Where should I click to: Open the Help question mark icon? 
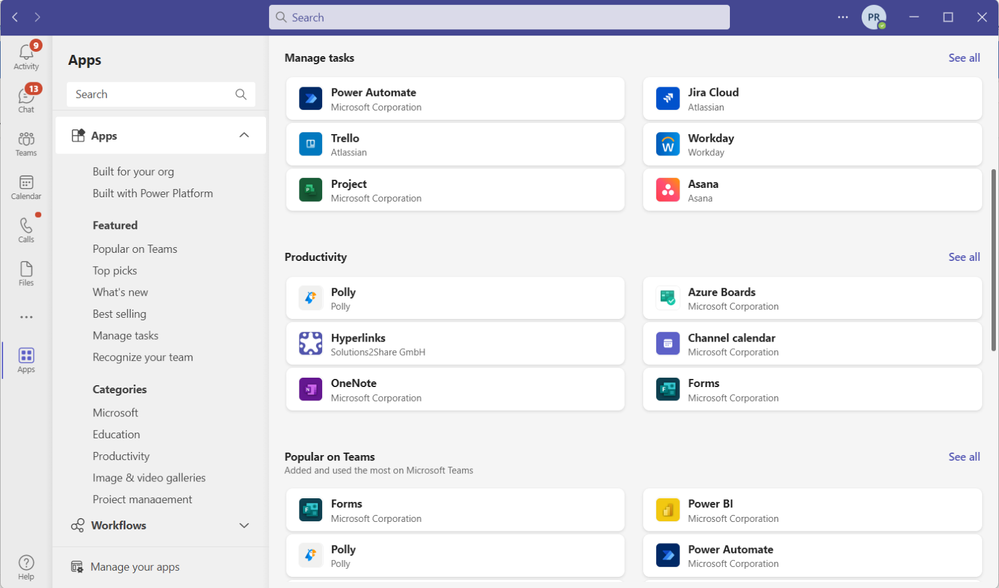tap(26, 563)
